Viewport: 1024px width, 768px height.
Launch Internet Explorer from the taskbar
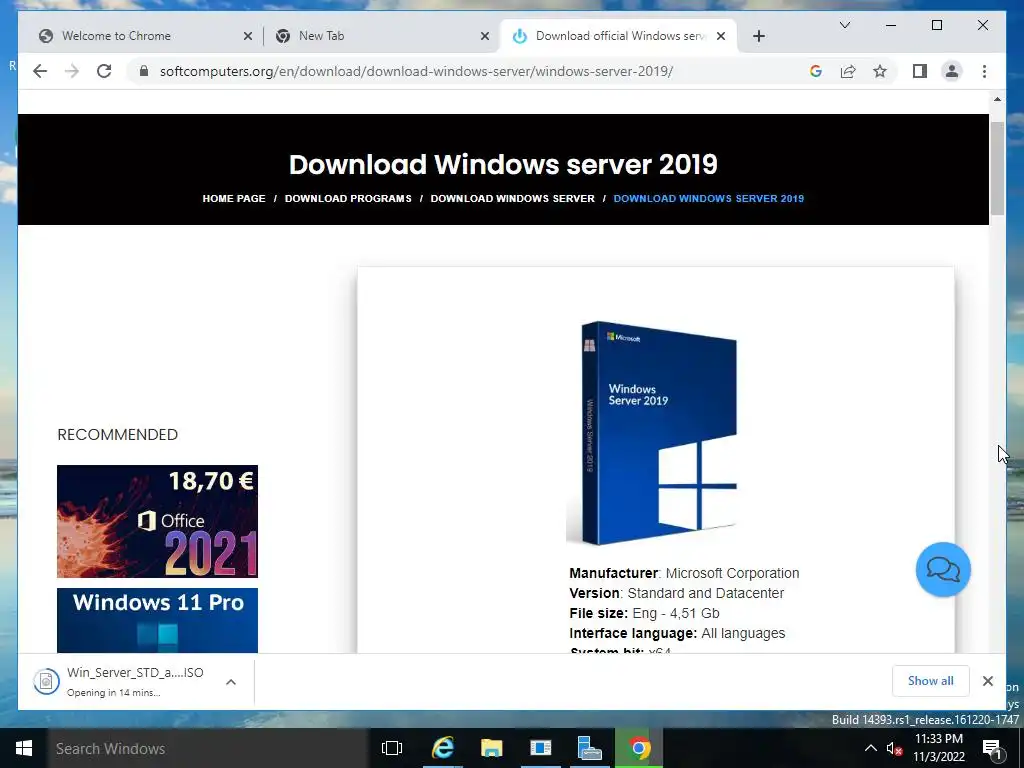click(x=443, y=748)
